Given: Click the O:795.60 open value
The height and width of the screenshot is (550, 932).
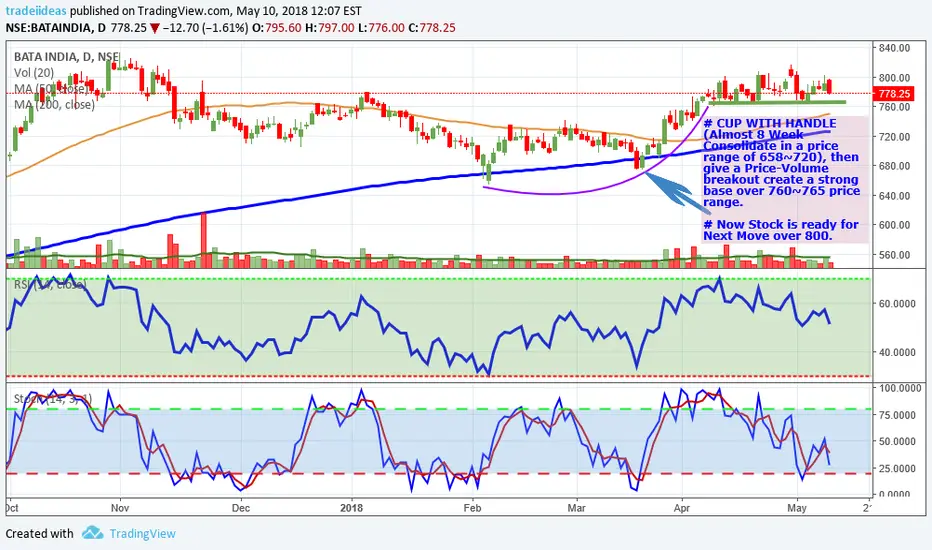Looking at the screenshot, I should coord(277,27).
